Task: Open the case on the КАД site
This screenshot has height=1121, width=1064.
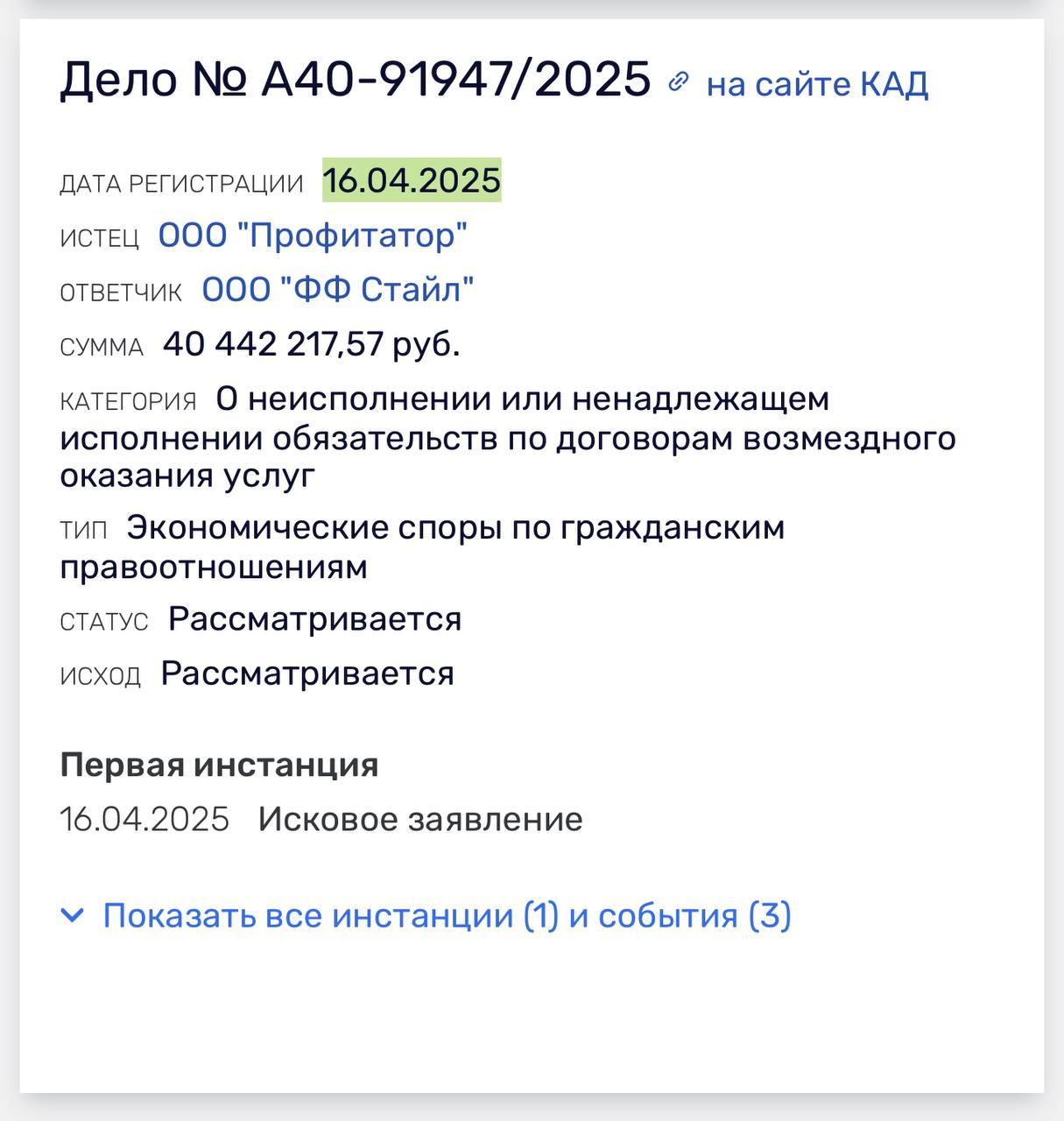Action: tap(817, 84)
